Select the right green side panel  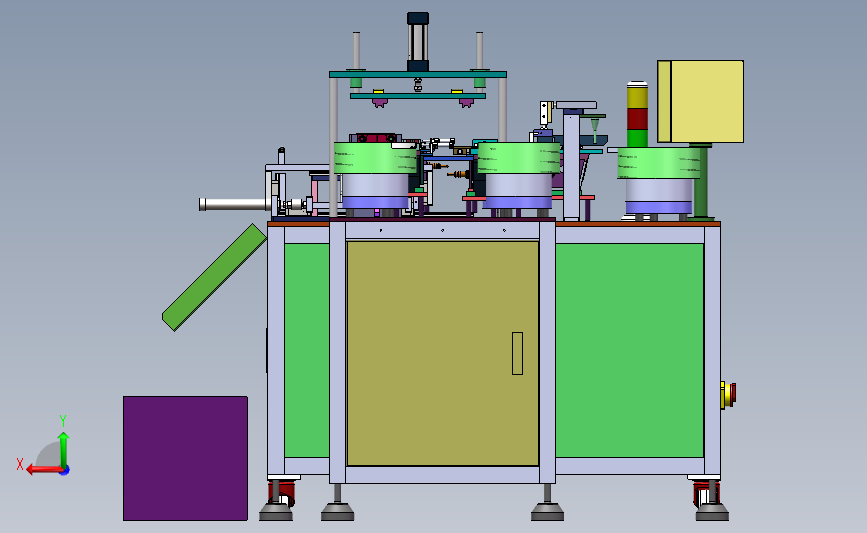pyautogui.click(x=629, y=350)
